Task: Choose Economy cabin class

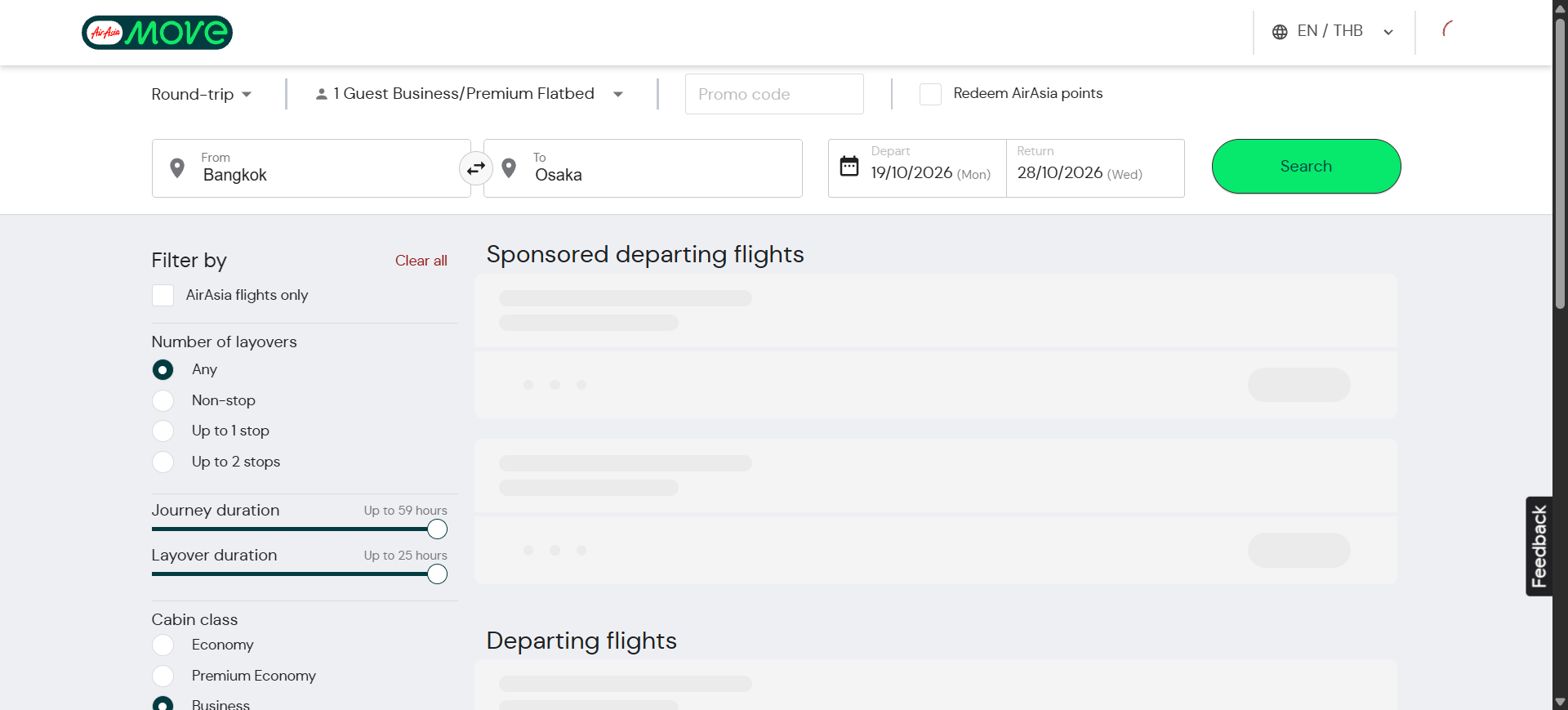Action: tap(163, 645)
